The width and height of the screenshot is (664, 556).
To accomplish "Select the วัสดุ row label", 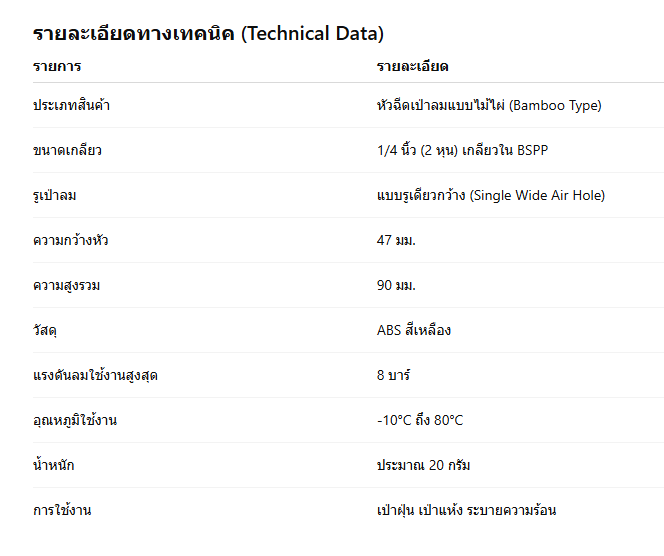I will point(45,330).
